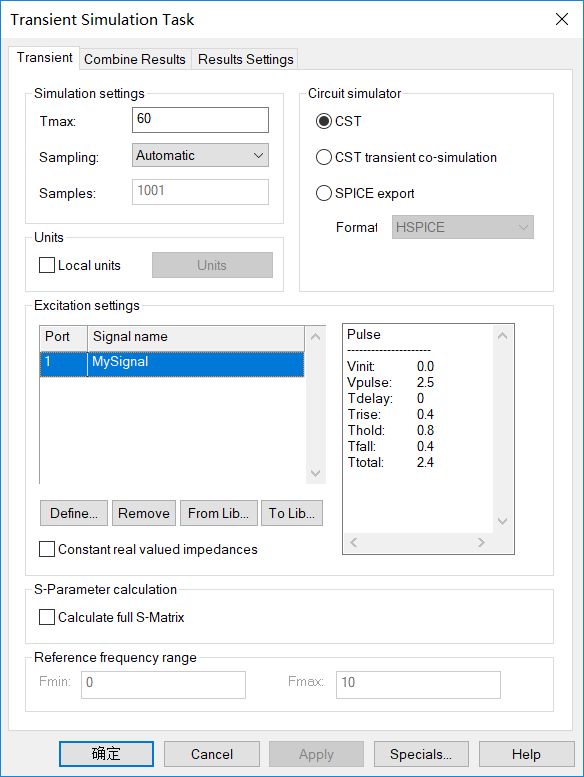Switch to the Combine Results tab
The width and height of the screenshot is (584, 777).
point(135,59)
